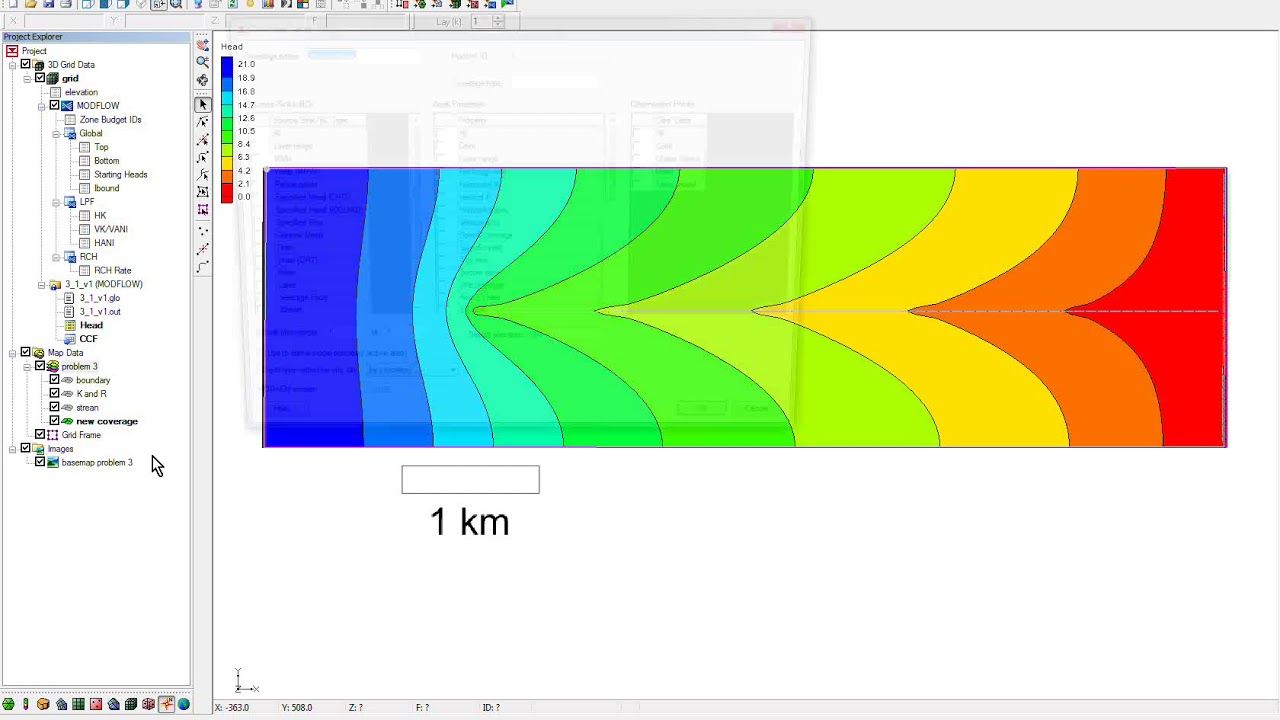Select the CCF dataset
This screenshot has width=1280, height=720.
[x=88, y=339]
